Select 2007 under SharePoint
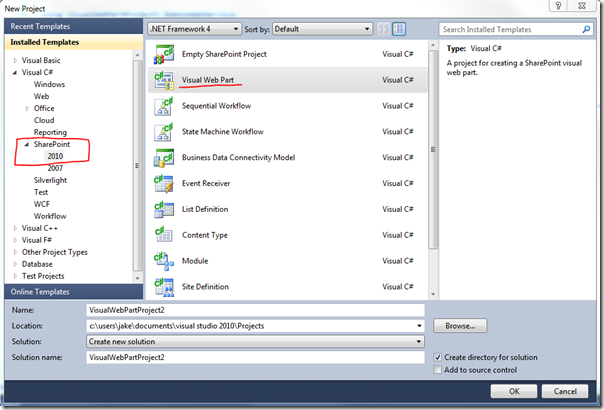This screenshot has height=410, width=604. coord(55,168)
